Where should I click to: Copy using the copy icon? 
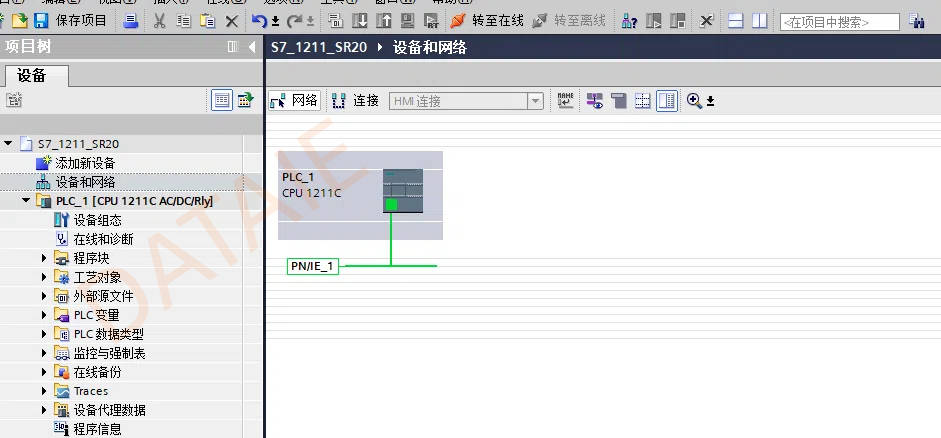tap(183, 22)
